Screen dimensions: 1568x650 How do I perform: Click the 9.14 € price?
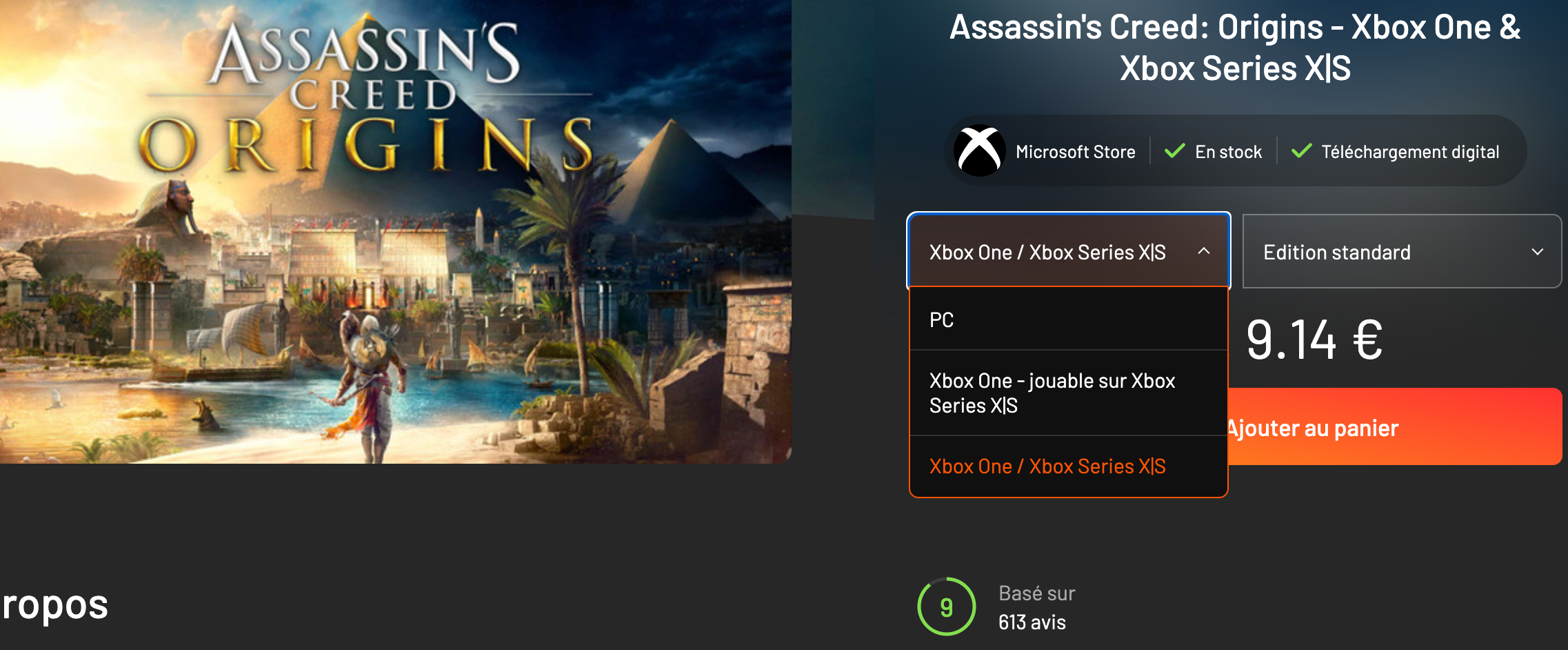coord(1314,339)
